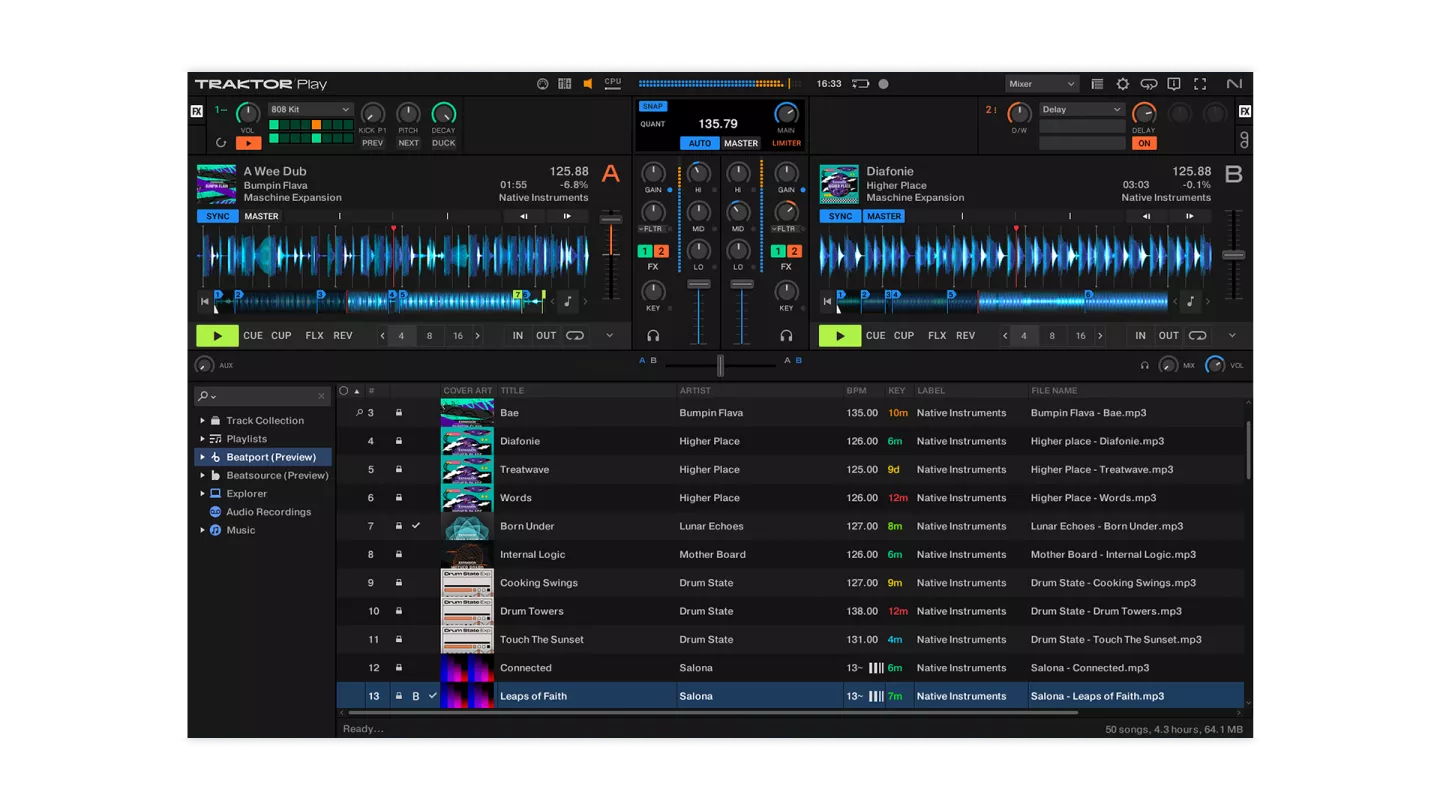
Task: Open the Mixer layout dropdown
Action: (x=1042, y=84)
